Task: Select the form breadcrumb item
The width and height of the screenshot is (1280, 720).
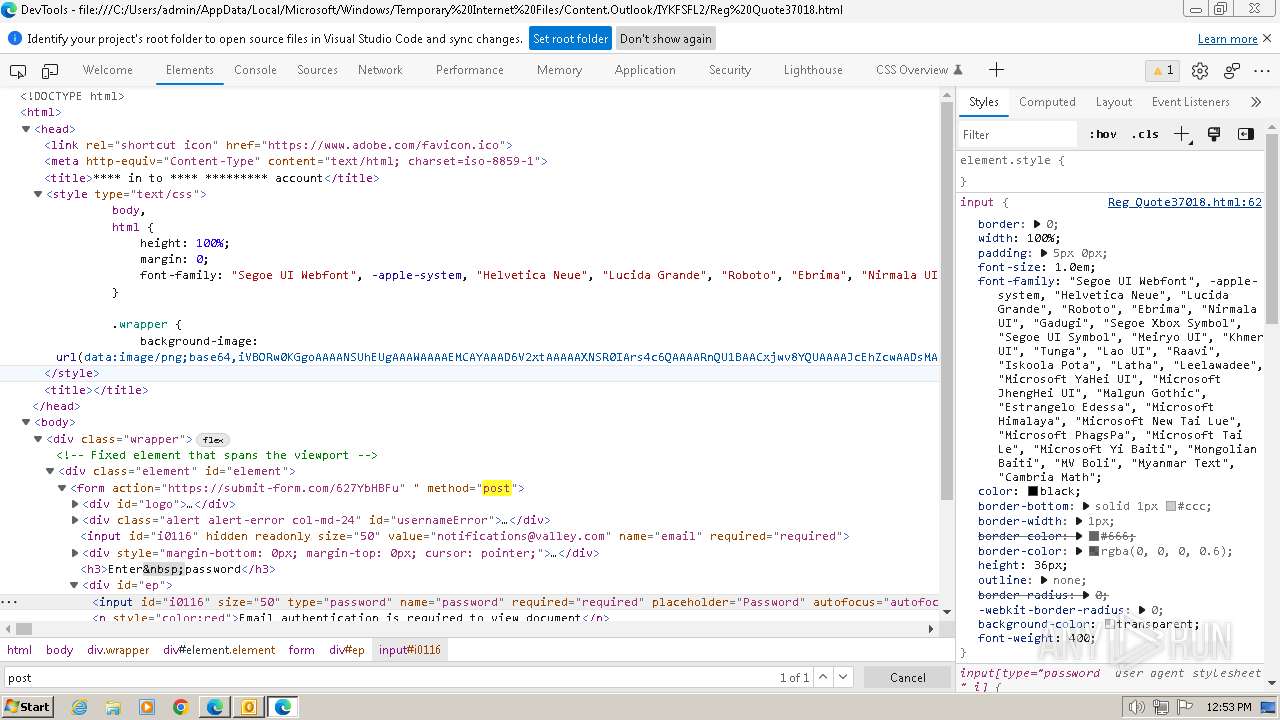Action: coord(302,650)
